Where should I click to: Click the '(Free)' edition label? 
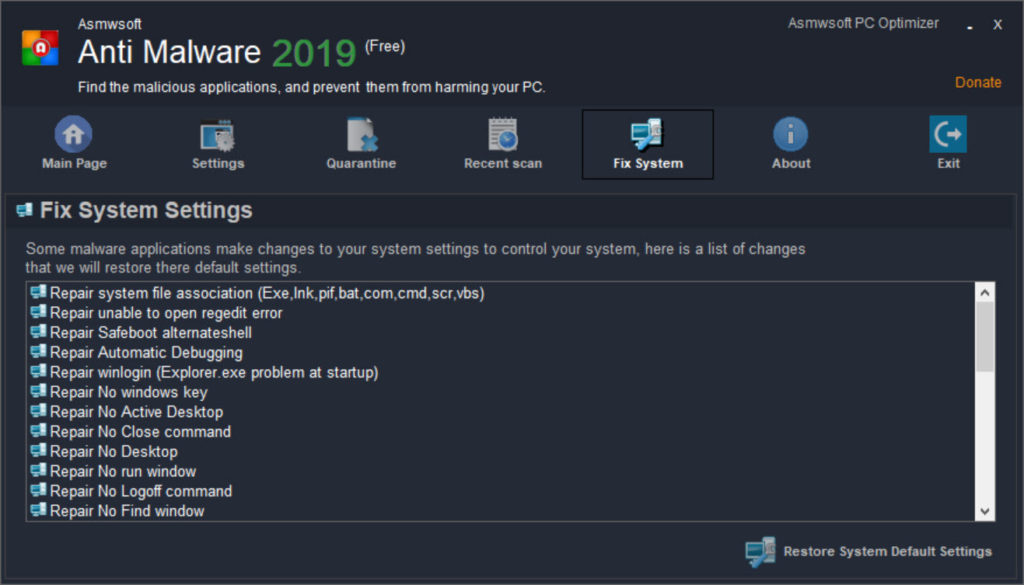[x=385, y=46]
